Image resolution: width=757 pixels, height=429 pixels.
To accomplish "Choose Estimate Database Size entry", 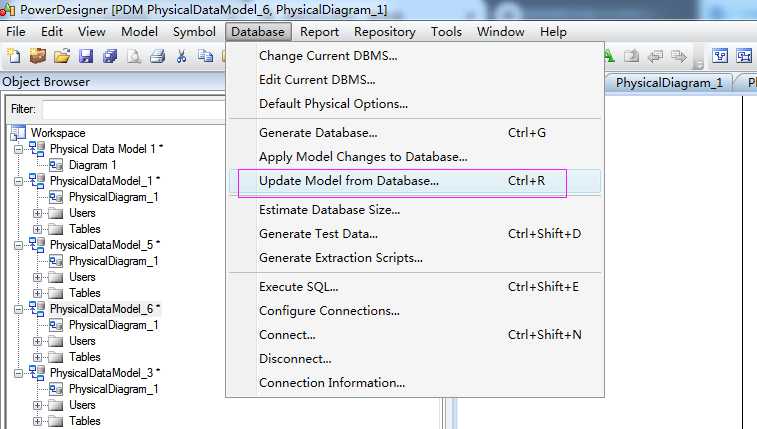I will (415, 209).
